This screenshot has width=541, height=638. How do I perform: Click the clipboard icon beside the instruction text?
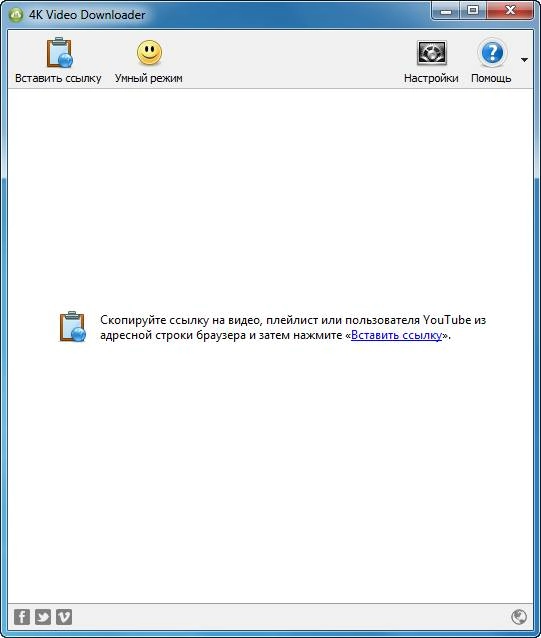pos(72,326)
